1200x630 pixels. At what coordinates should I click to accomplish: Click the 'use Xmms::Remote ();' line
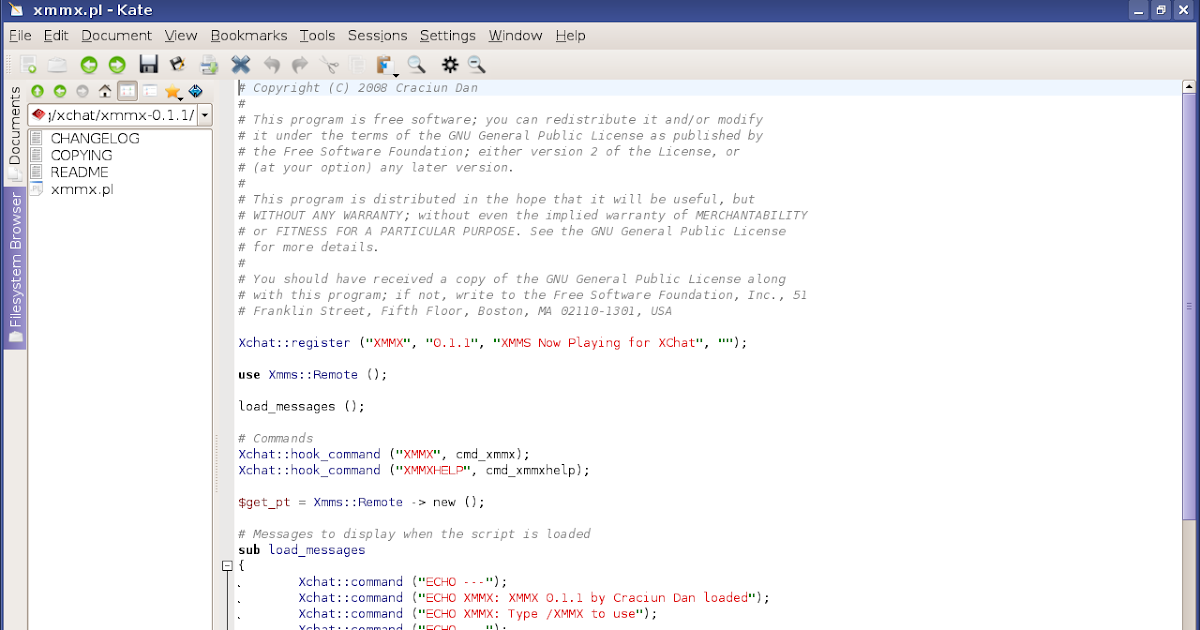tap(312, 375)
